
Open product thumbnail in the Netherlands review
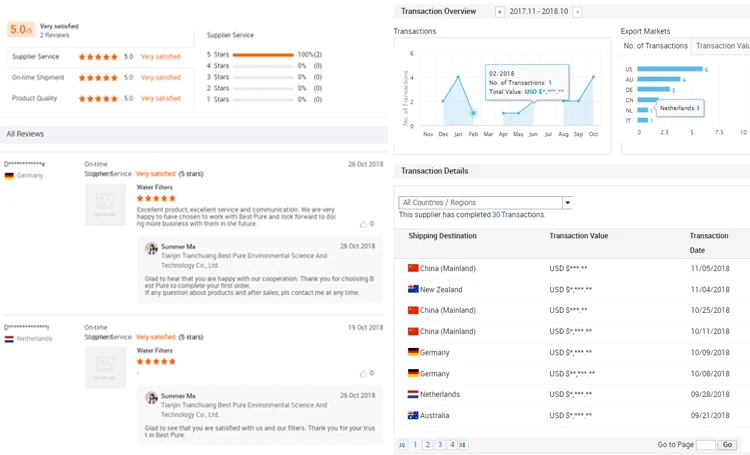coord(105,368)
